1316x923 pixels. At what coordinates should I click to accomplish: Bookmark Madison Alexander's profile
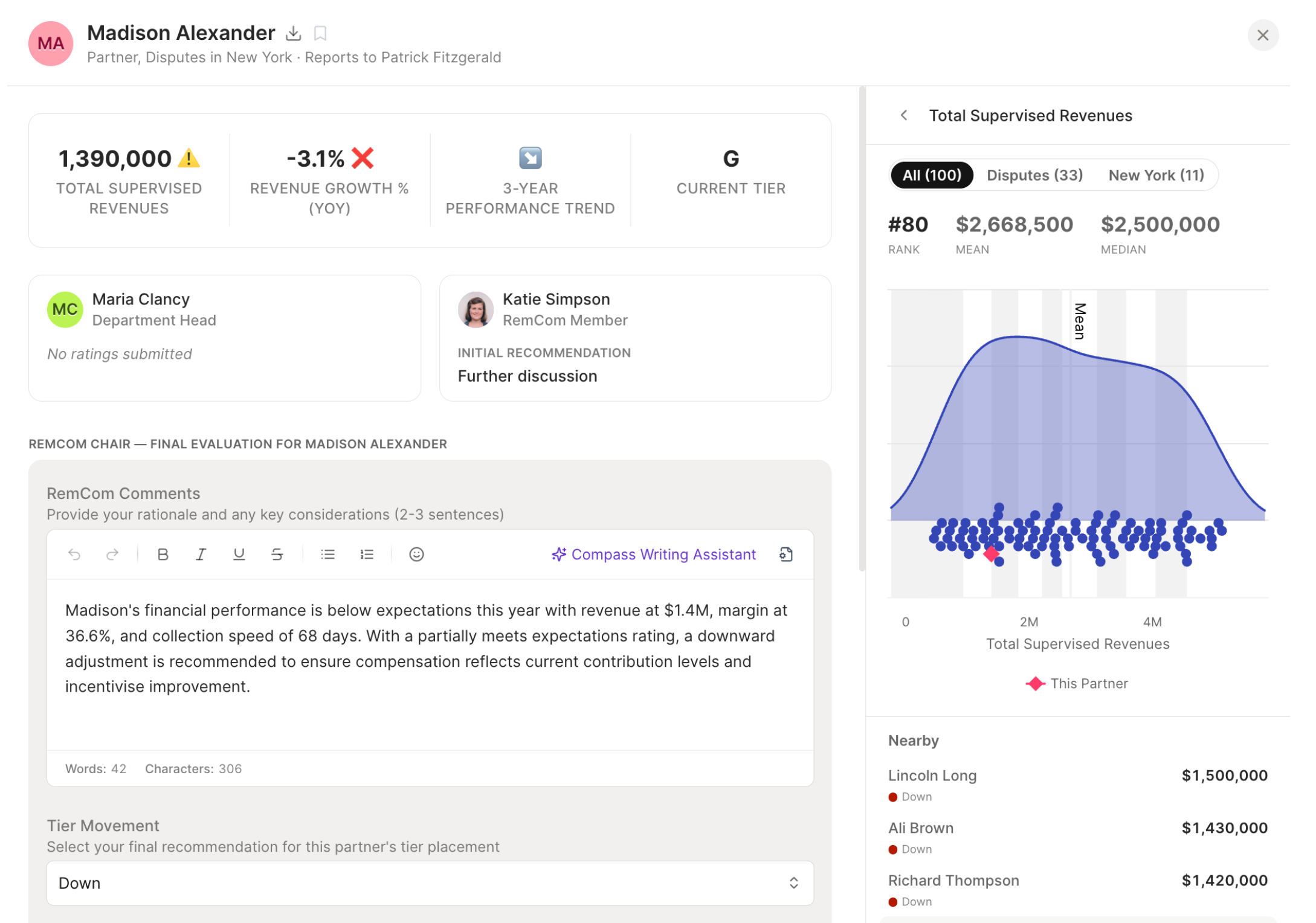pos(320,33)
